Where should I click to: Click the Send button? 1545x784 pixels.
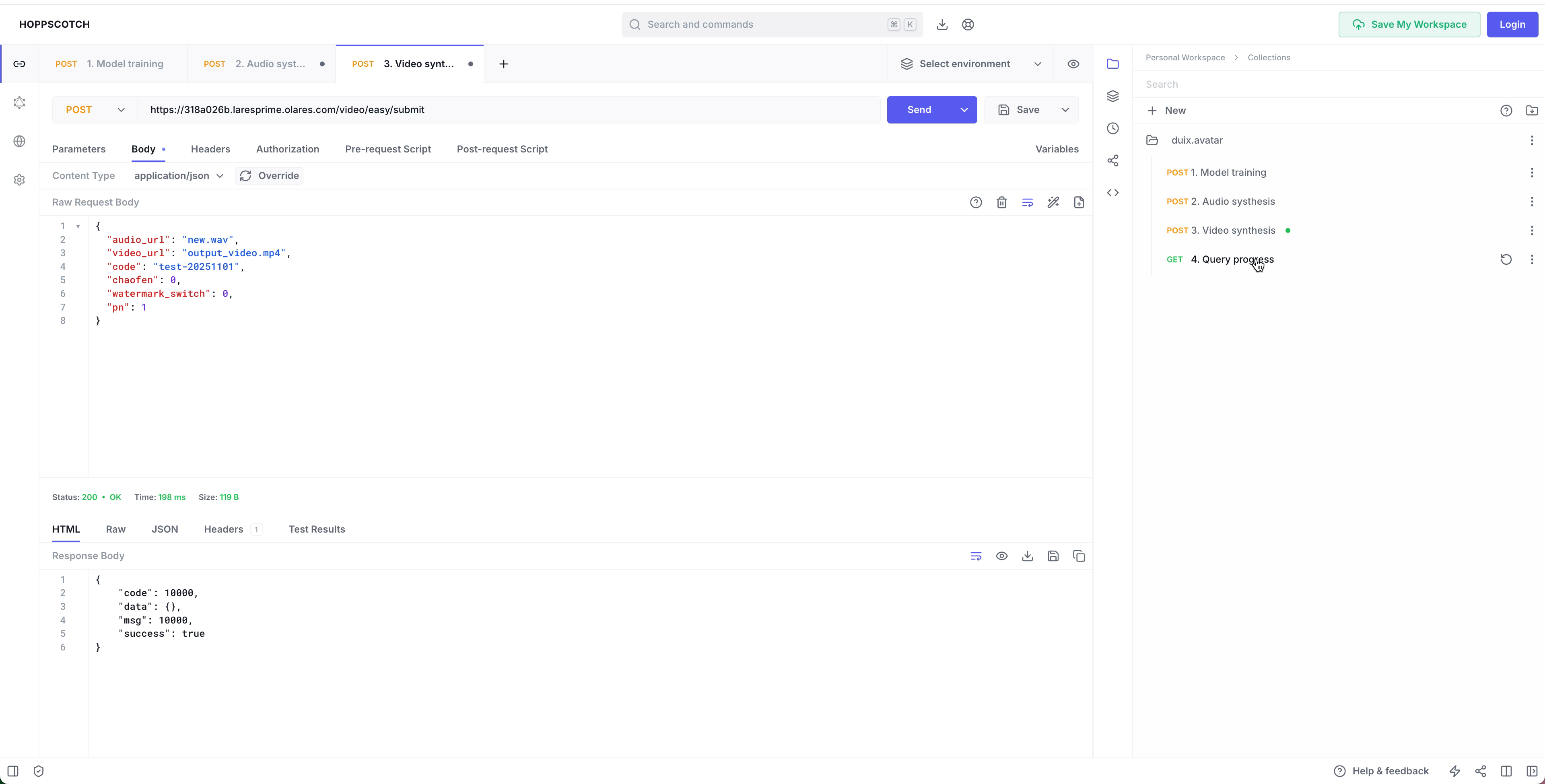coord(918,110)
